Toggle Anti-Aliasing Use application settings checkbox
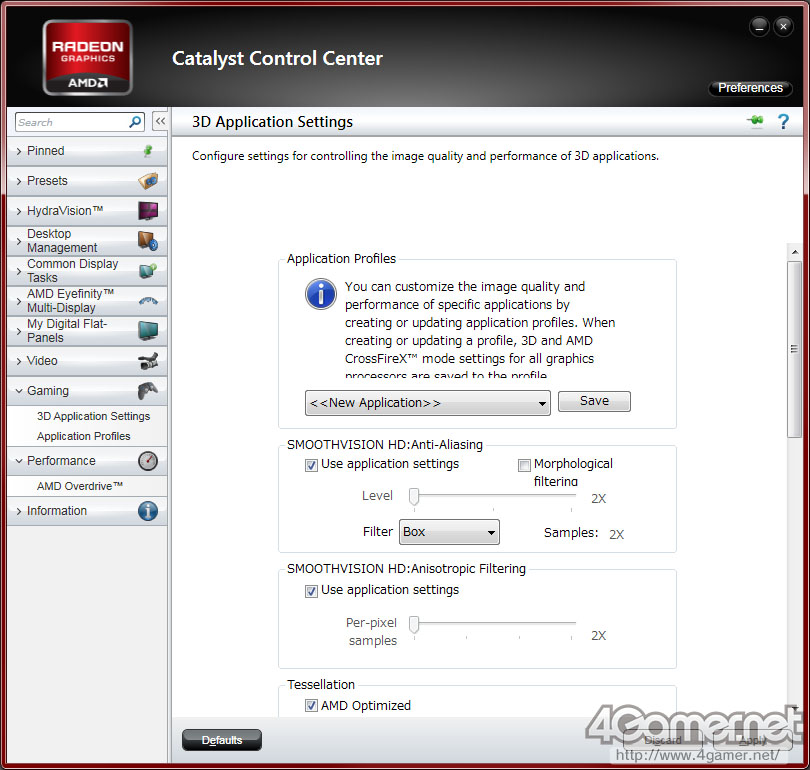 [311, 465]
